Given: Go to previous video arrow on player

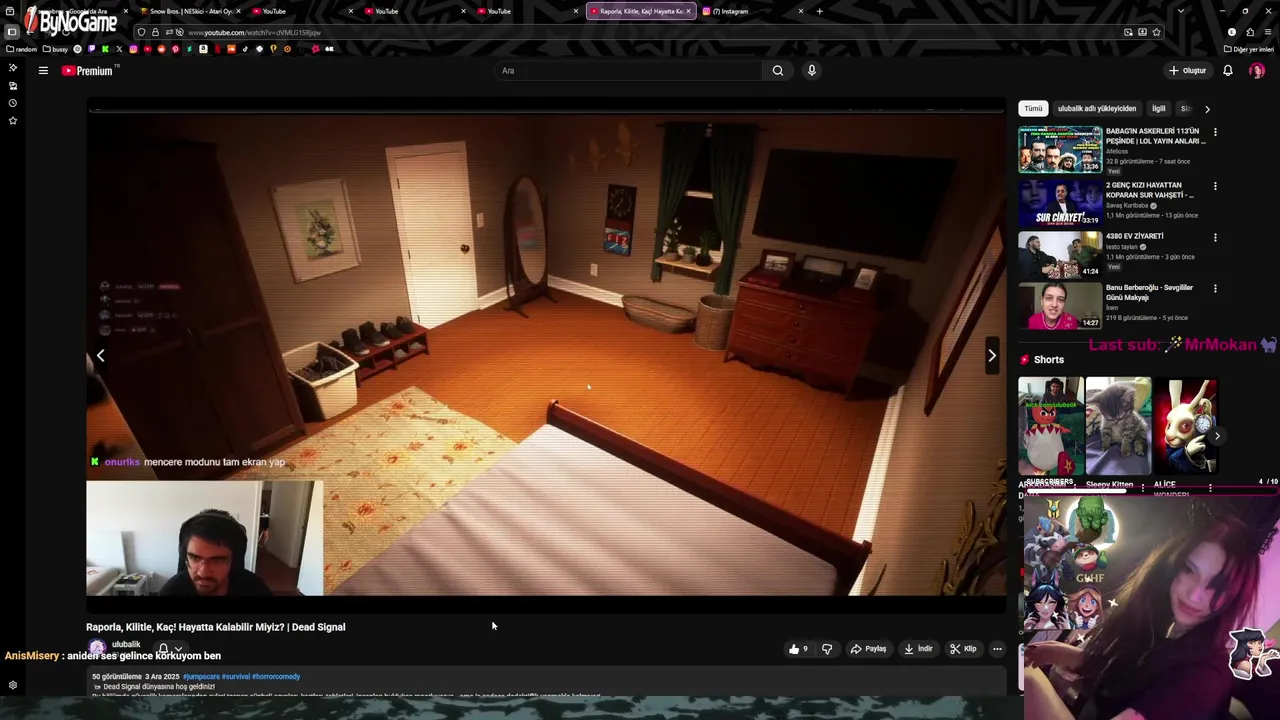Looking at the screenshot, I should (100, 355).
